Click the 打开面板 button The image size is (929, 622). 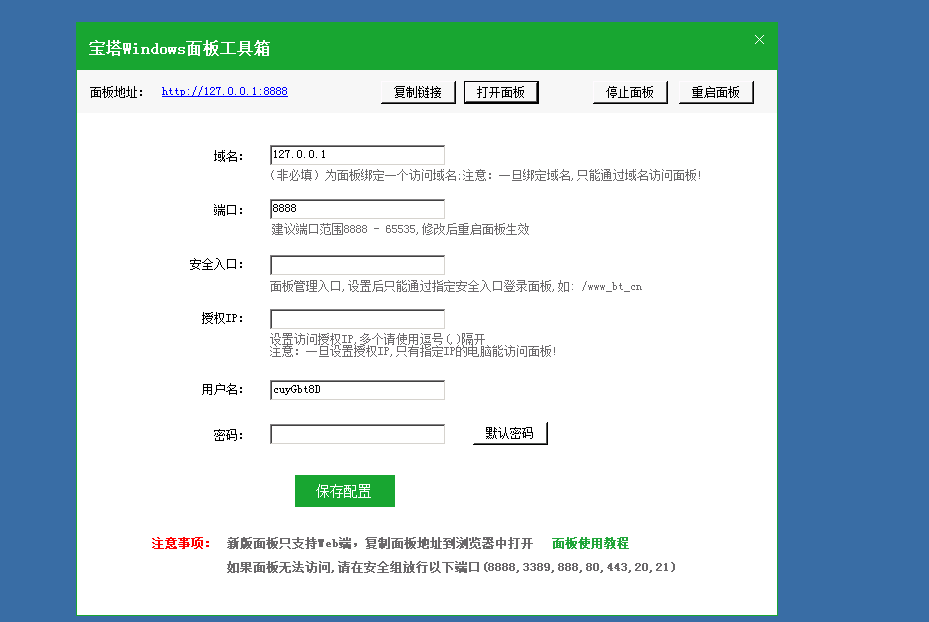[501, 92]
